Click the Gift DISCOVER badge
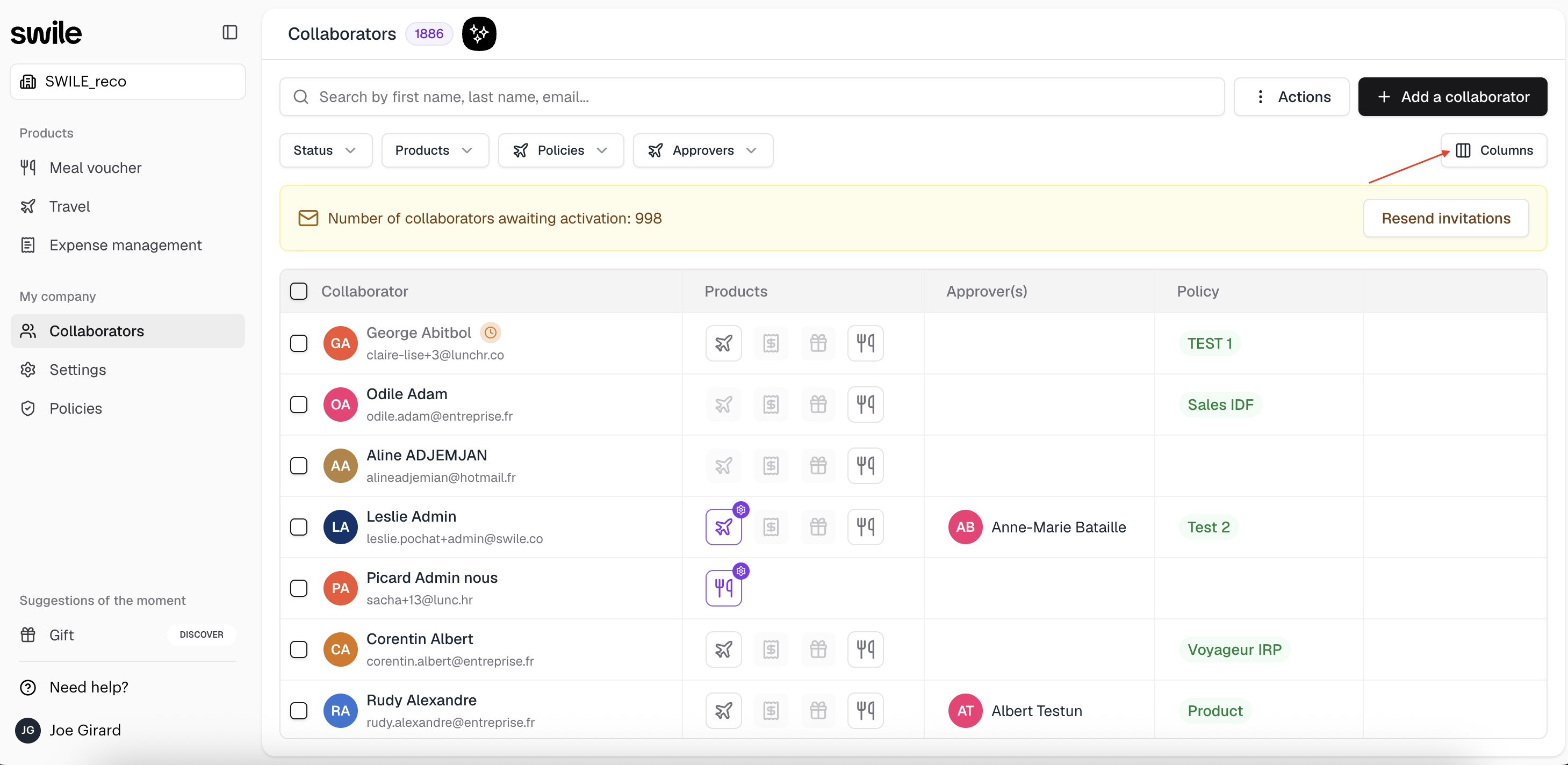1568x765 pixels. click(202, 634)
